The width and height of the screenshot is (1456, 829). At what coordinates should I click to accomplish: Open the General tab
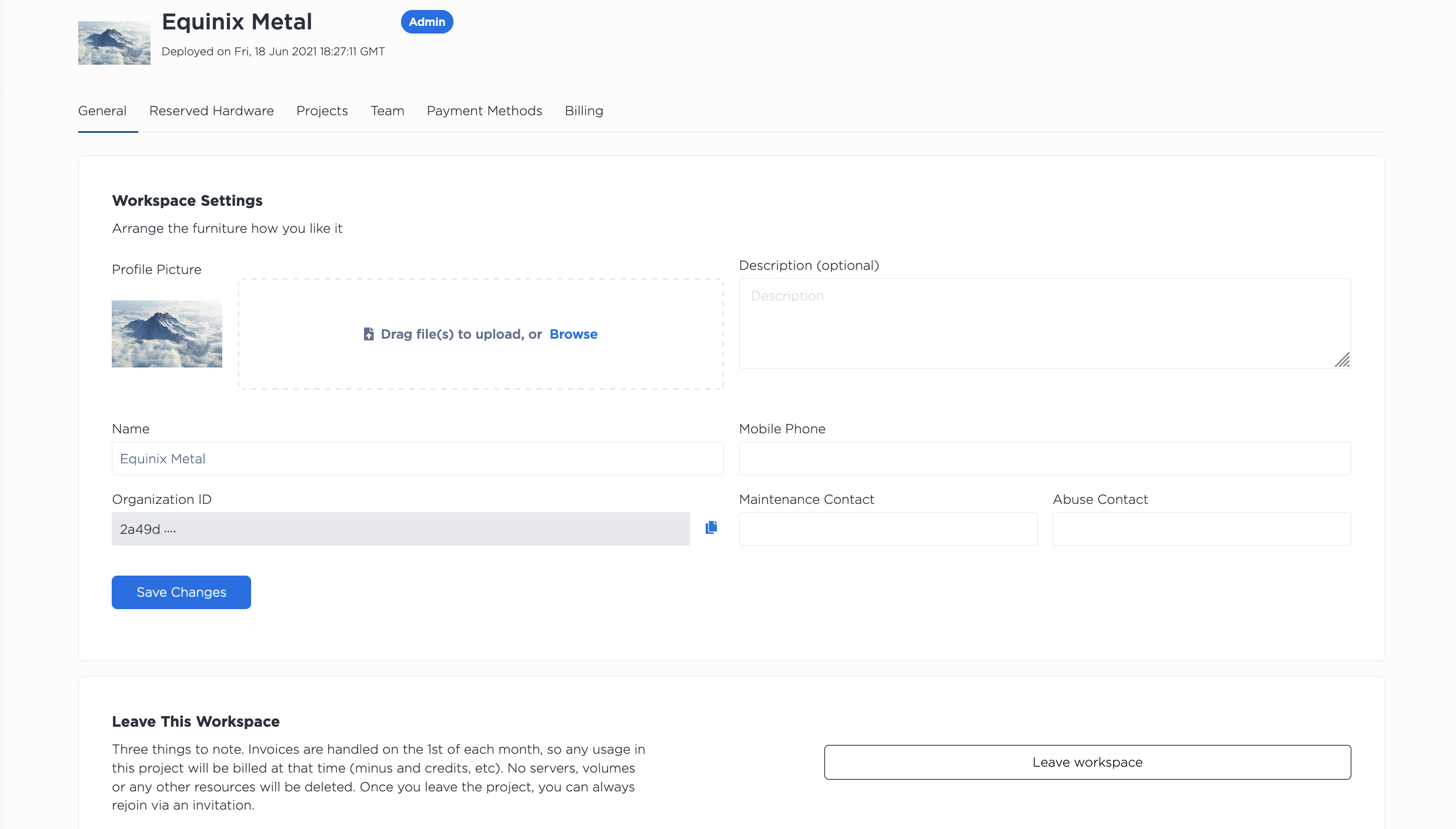102,111
